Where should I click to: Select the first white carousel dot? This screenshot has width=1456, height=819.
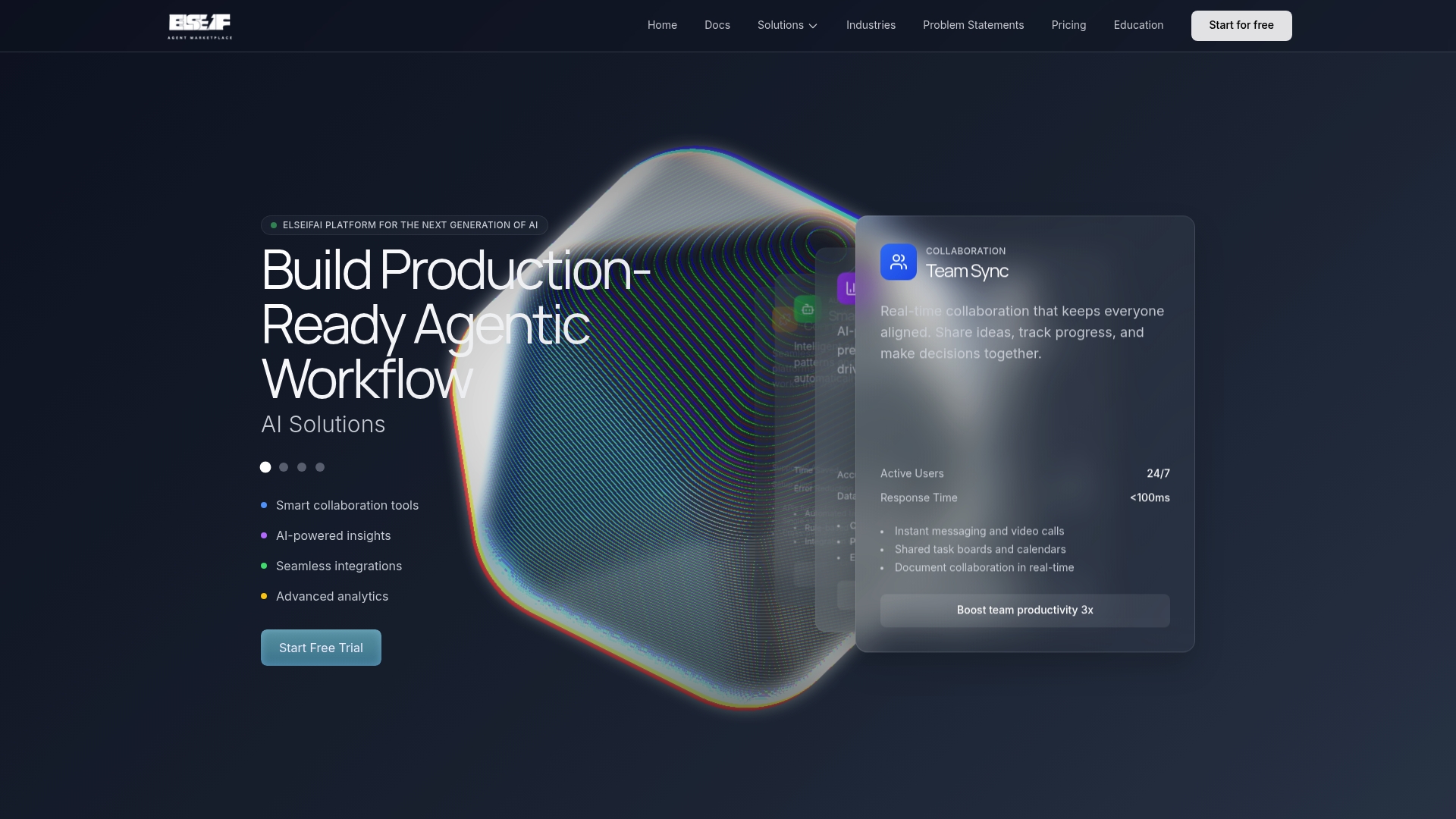tap(265, 467)
